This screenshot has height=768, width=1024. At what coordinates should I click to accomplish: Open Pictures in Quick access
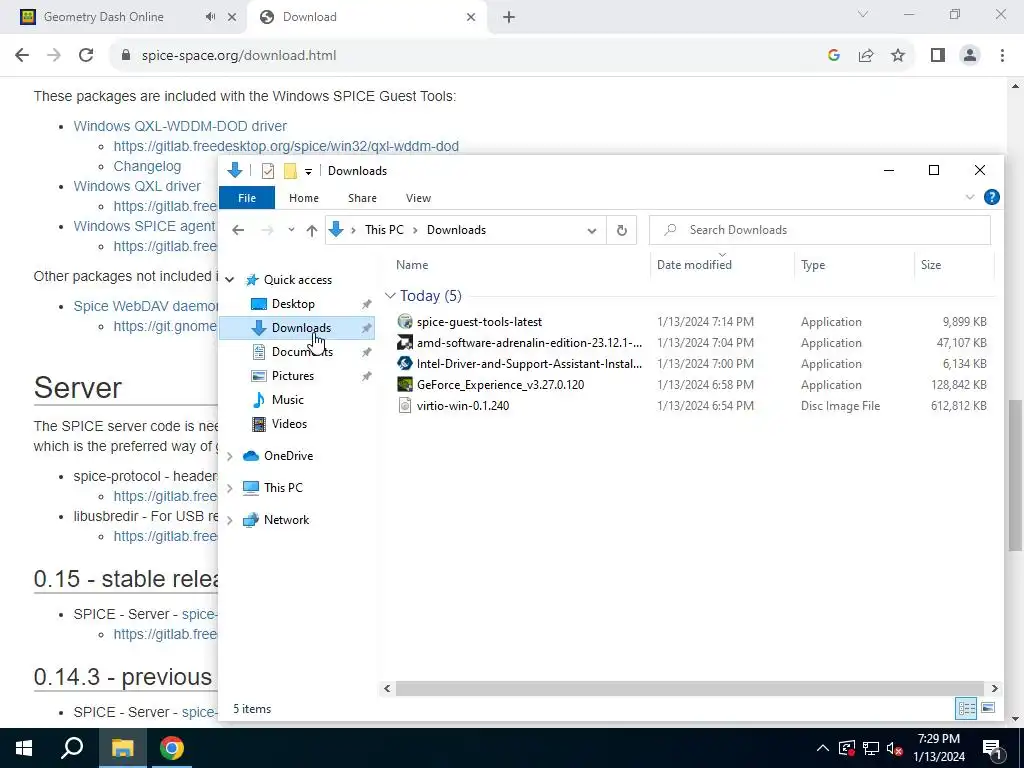(293, 376)
